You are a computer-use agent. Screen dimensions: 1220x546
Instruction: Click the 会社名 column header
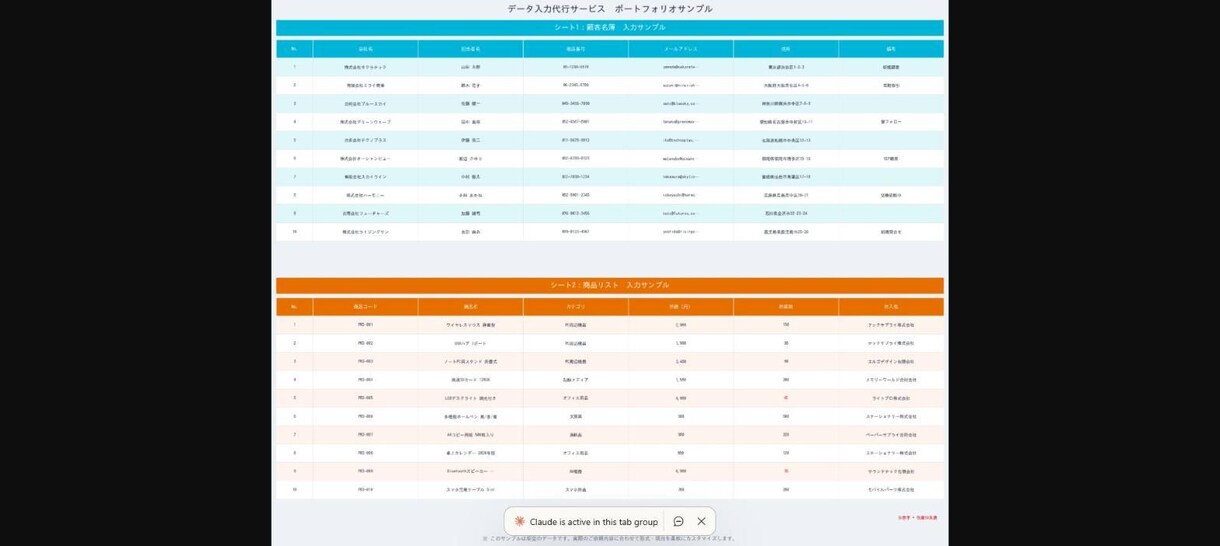[x=365, y=49]
